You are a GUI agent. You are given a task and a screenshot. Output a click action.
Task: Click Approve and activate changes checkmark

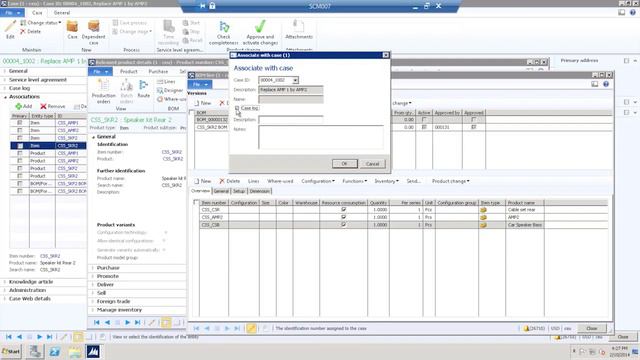260,27
